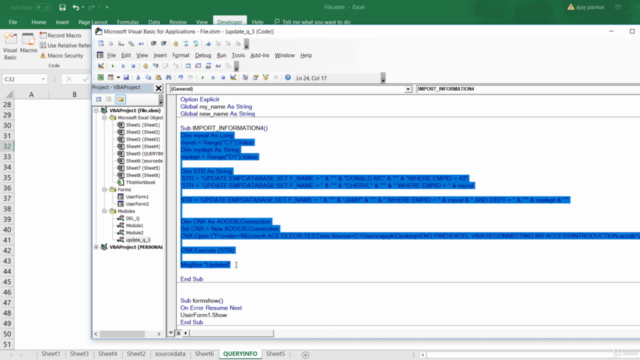Image resolution: width=640 pixels, height=360 pixels.
Task: Click Reset stop icon in standard toolbar
Action: 223,78
